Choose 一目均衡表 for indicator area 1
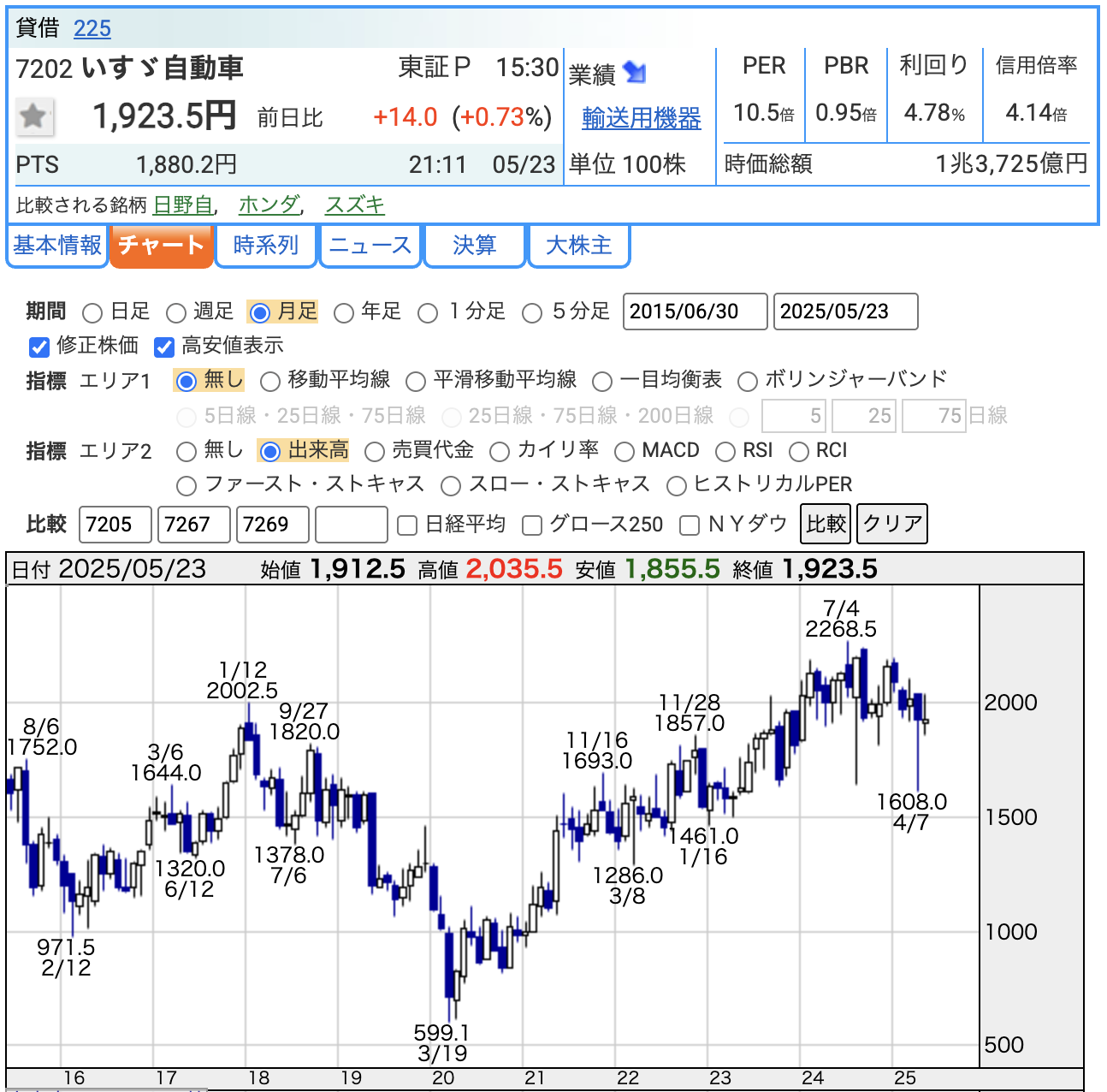 (x=602, y=381)
